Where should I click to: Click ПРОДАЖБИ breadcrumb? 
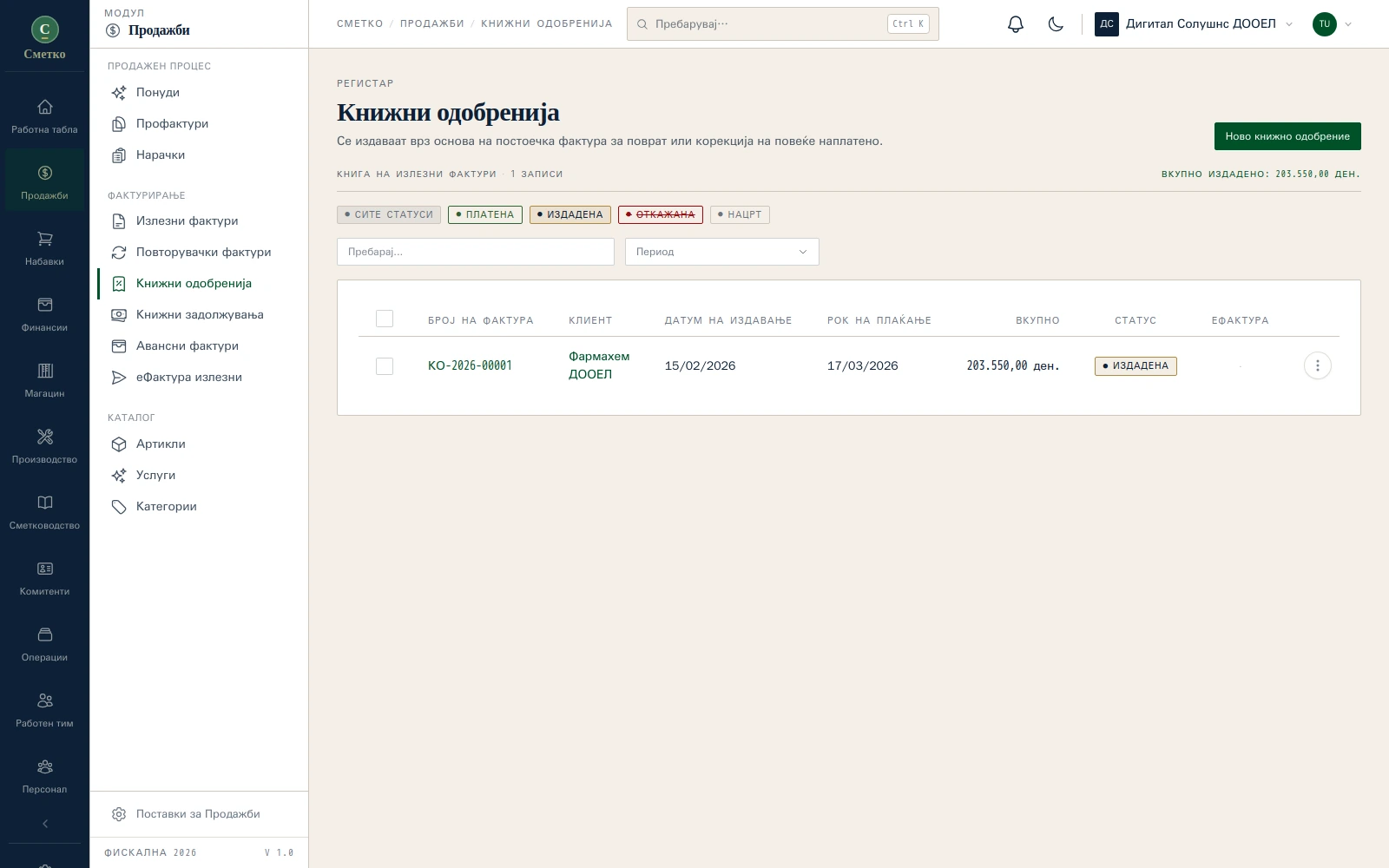click(x=431, y=23)
